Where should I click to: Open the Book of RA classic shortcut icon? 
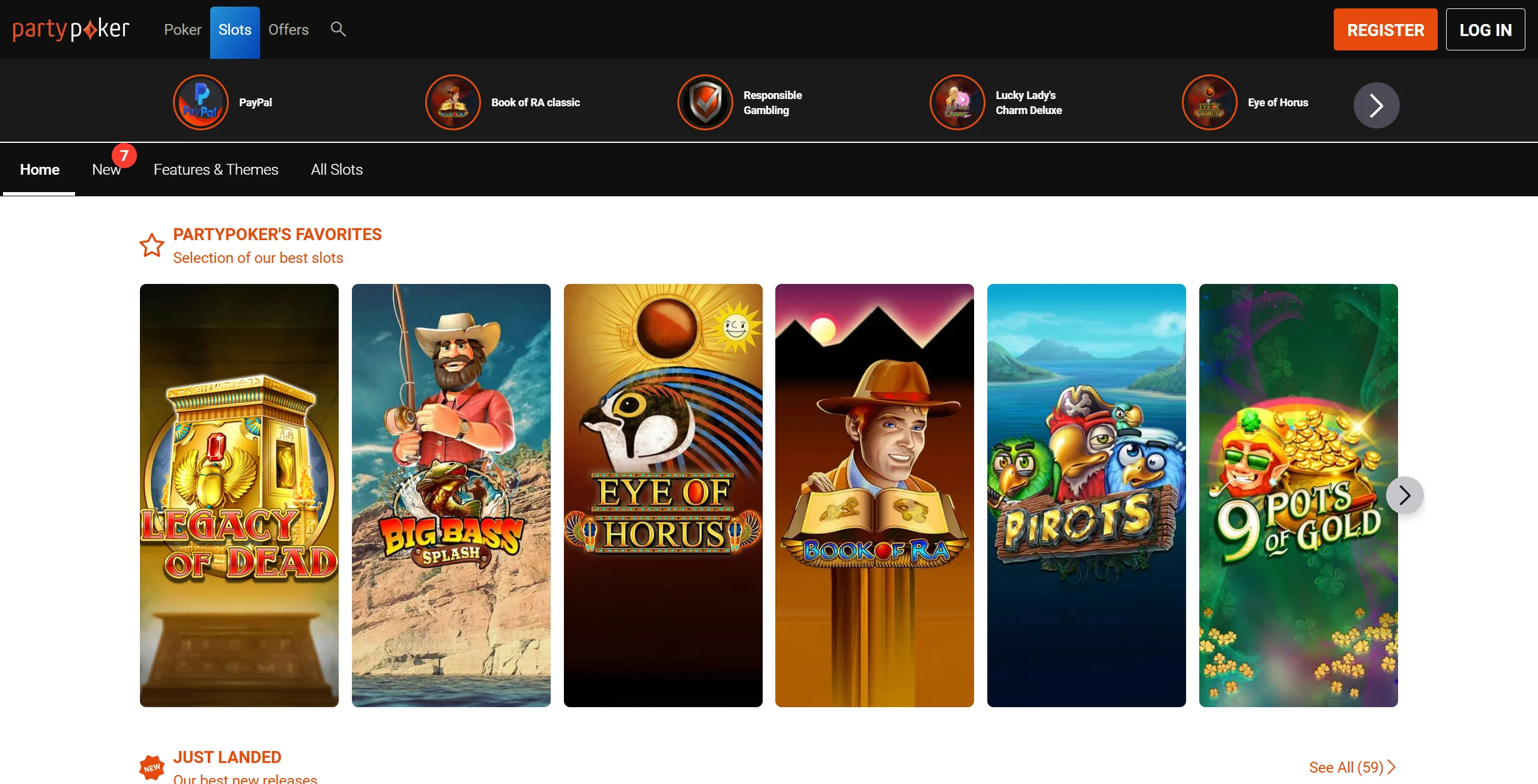(452, 101)
